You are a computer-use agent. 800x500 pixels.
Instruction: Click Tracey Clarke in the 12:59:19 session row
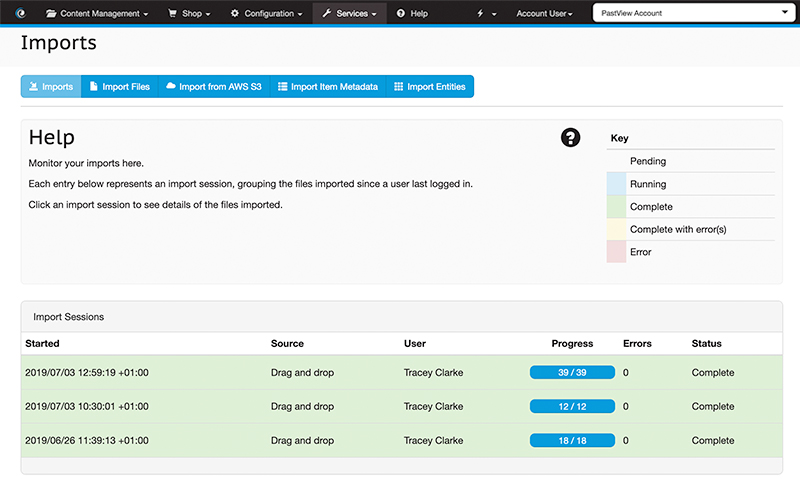tap(433, 372)
